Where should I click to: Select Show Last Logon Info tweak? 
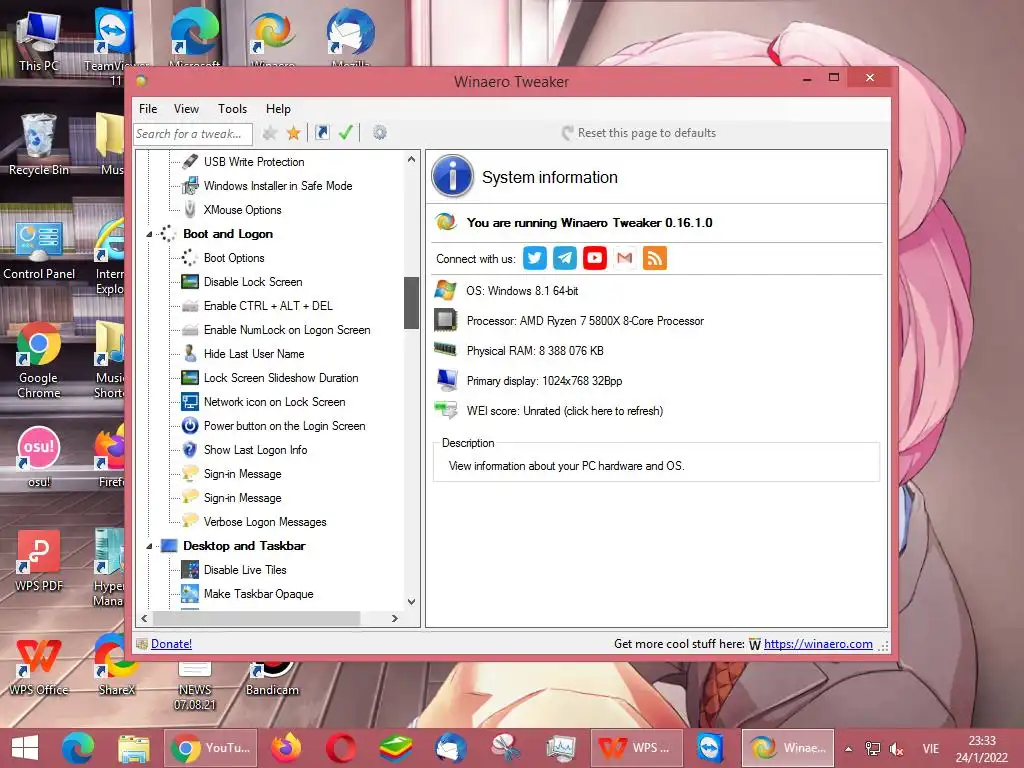point(255,450)
